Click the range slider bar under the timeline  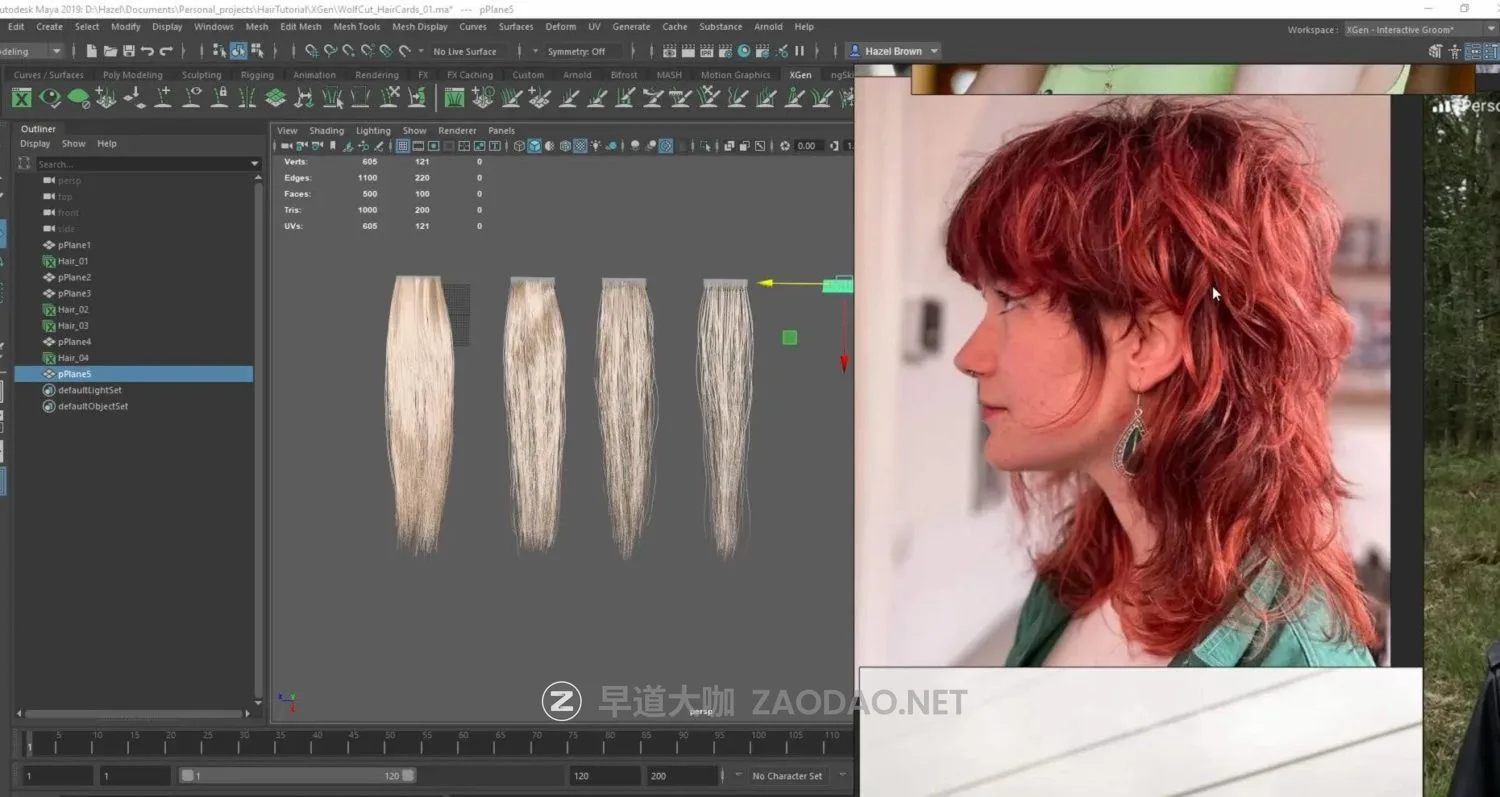pyautogui.click(x=297, y=776)
